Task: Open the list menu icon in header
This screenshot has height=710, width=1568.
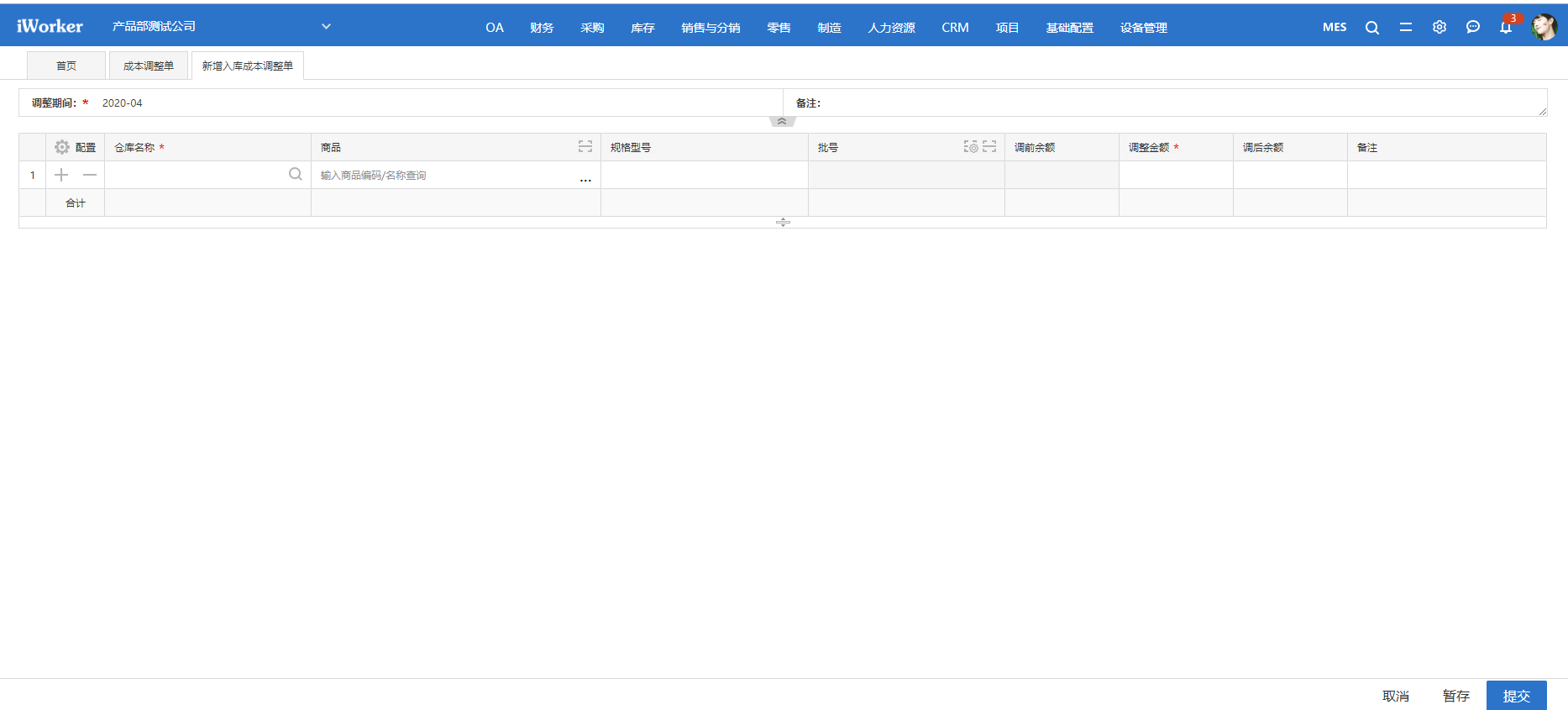Action: coord(1406,27)
